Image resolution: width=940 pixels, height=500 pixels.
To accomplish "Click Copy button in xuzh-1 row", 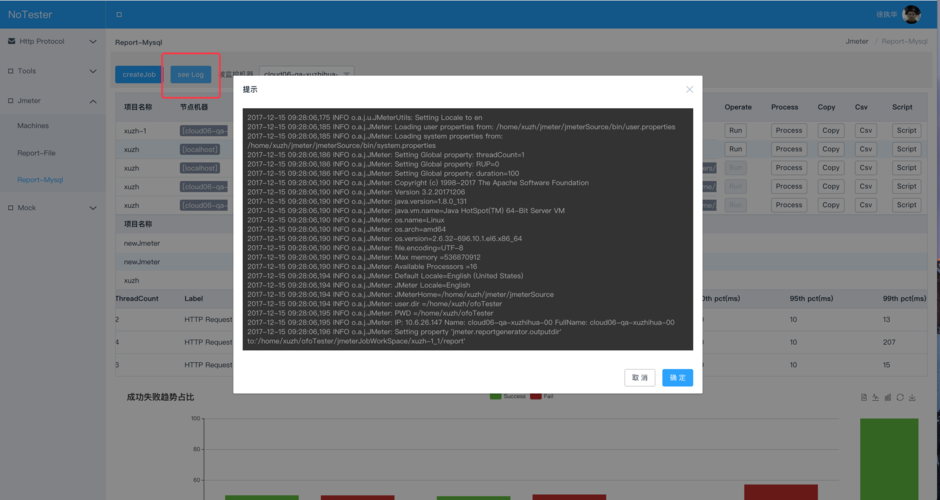I will (x=830, y=130).
